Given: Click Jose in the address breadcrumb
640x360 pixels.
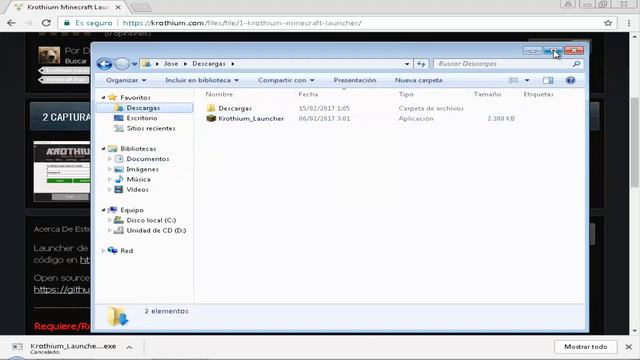Looking at the screenshot, I should tap(171, 64).
